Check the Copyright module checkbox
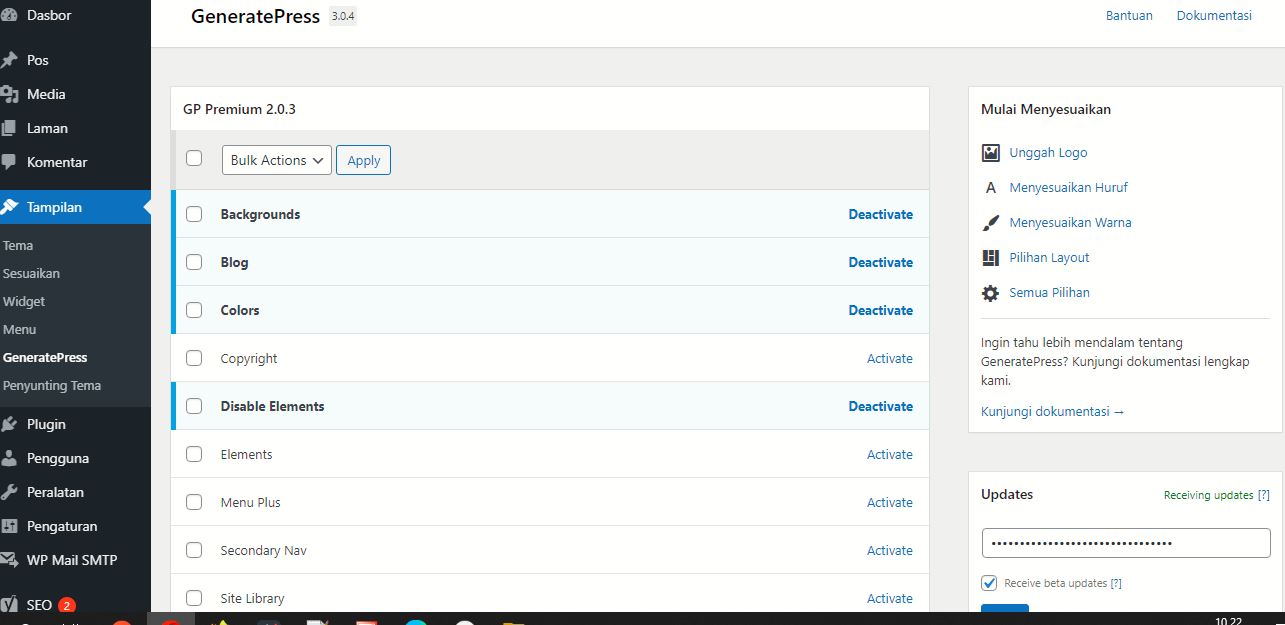The width and height of the screenshot is (1285, 625). [x=194, y=358]
